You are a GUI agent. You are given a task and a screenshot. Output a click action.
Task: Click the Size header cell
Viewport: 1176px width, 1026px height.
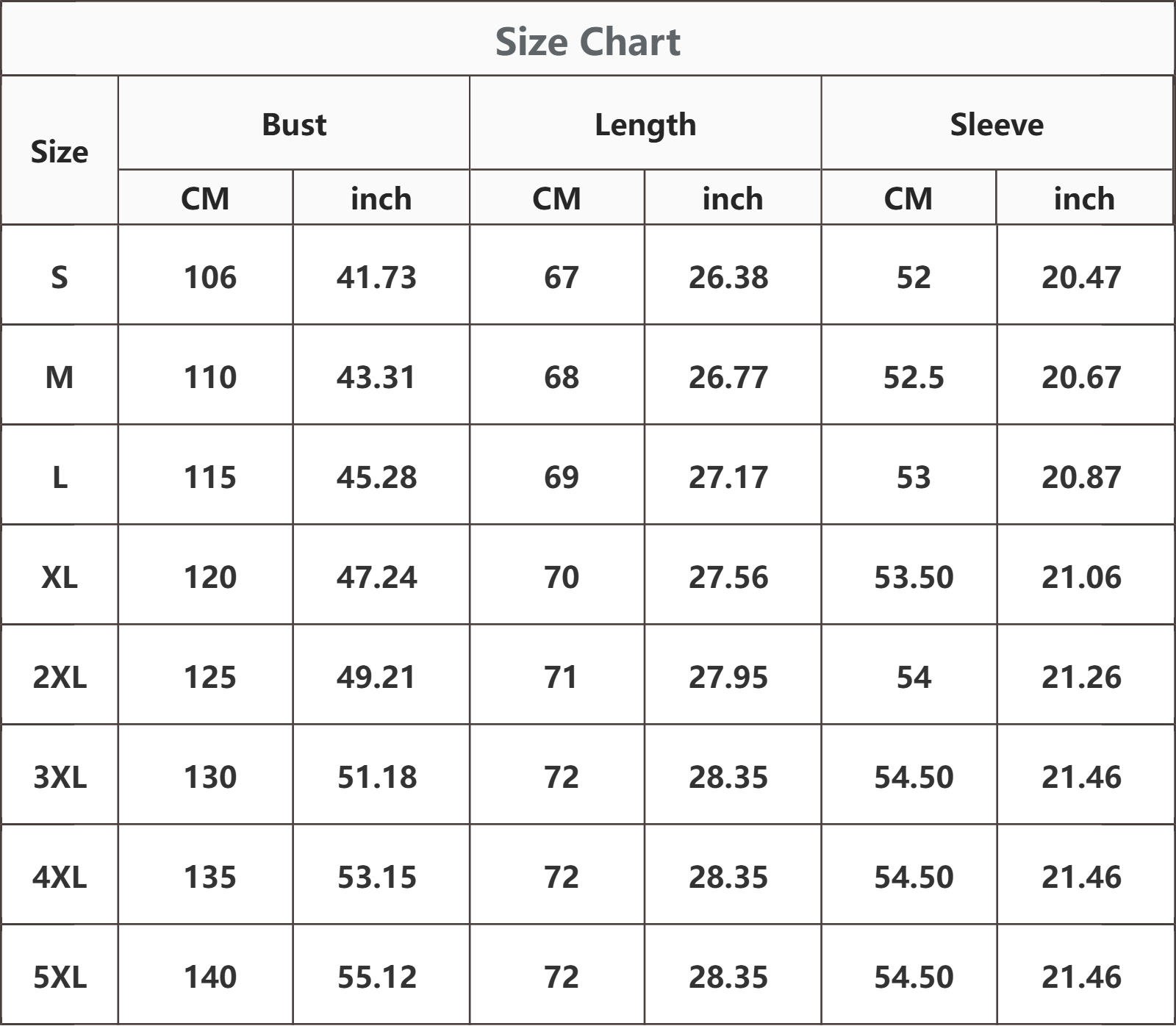pyautogui.click(x=60, y=151)
